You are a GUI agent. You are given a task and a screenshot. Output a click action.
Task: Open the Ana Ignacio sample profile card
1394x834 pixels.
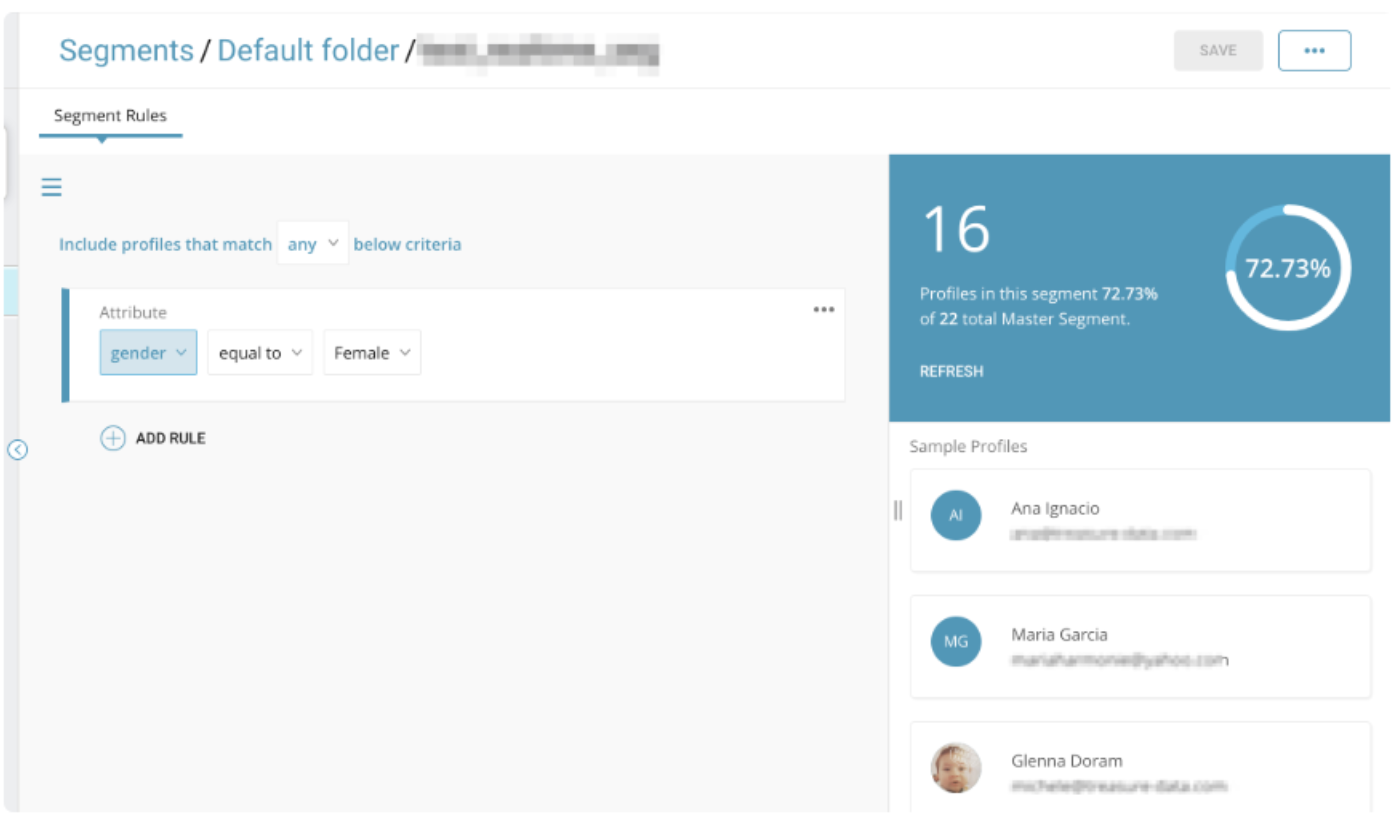point(1140,520)
